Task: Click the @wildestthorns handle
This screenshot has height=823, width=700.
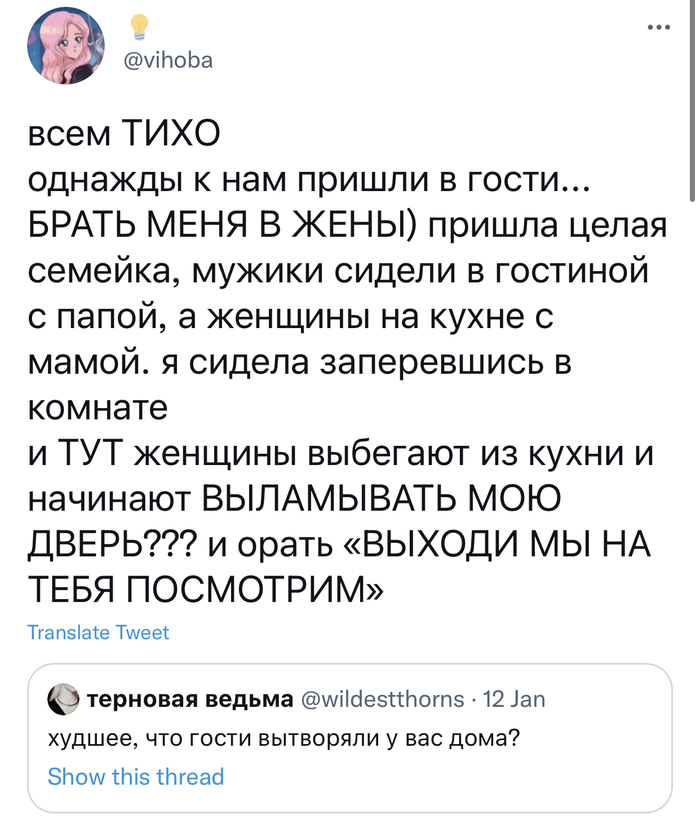Action: [x=384, y=698]
